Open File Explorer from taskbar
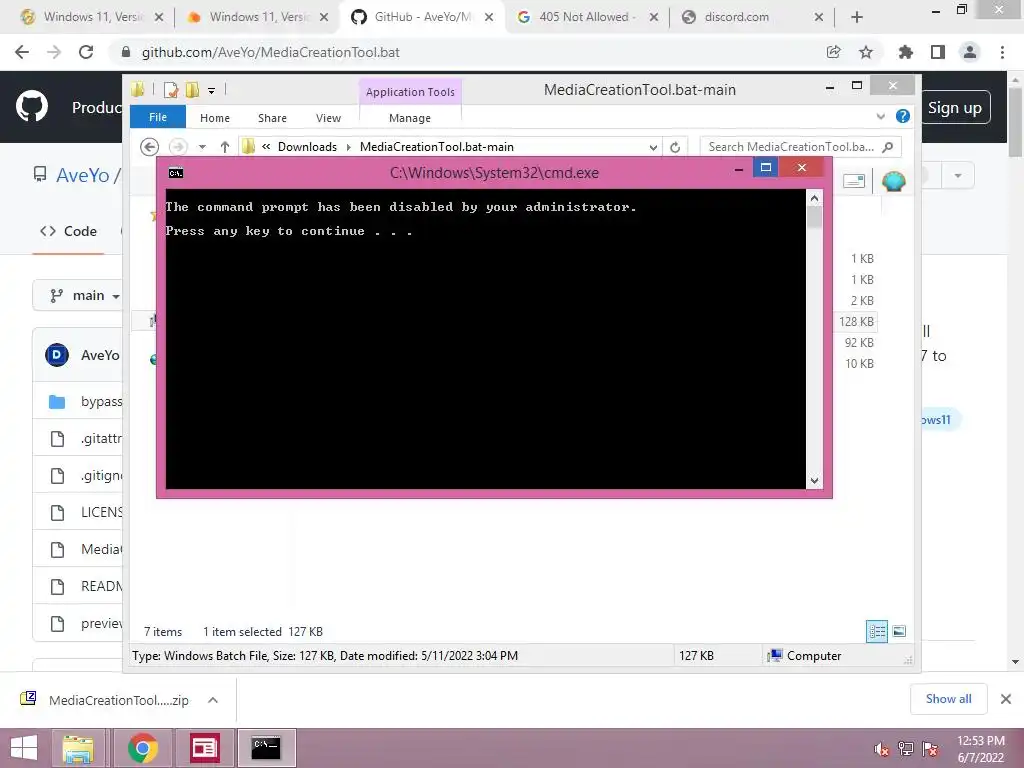The height and width of the screenshot is (768, 1024). coord(78,748)
